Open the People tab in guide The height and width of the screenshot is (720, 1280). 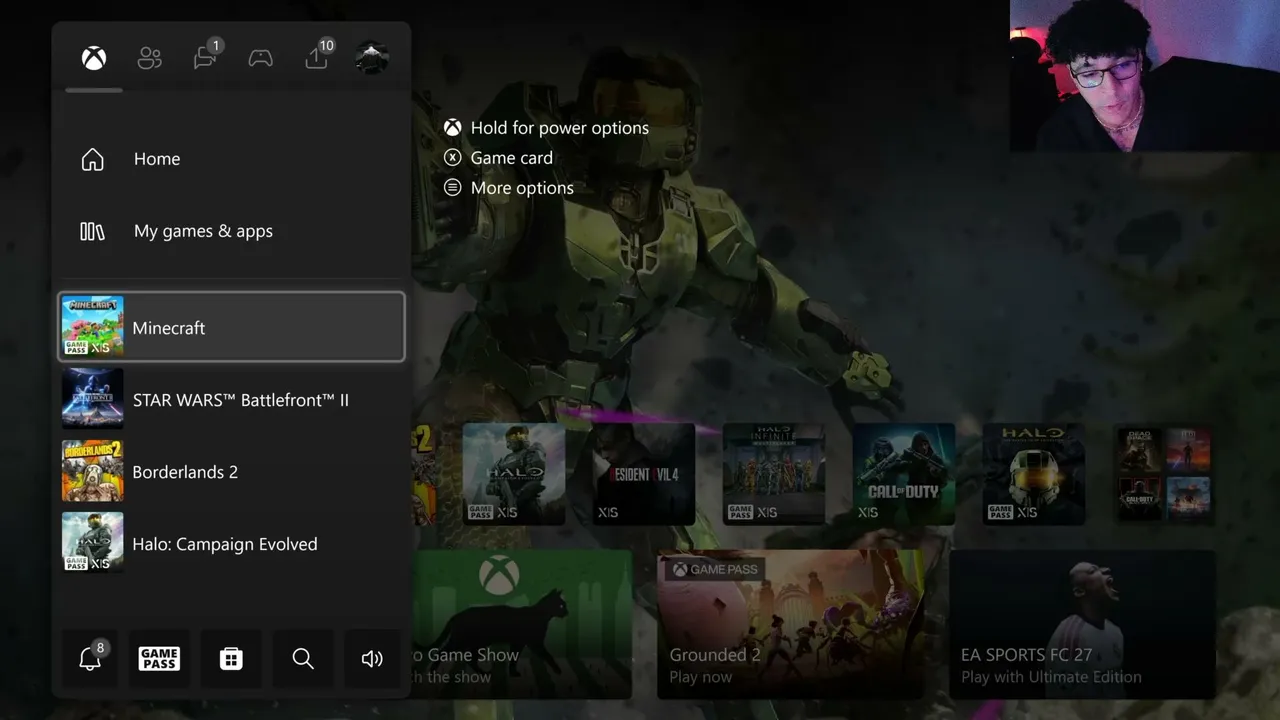pyautogui.click(x=150, y=58)
